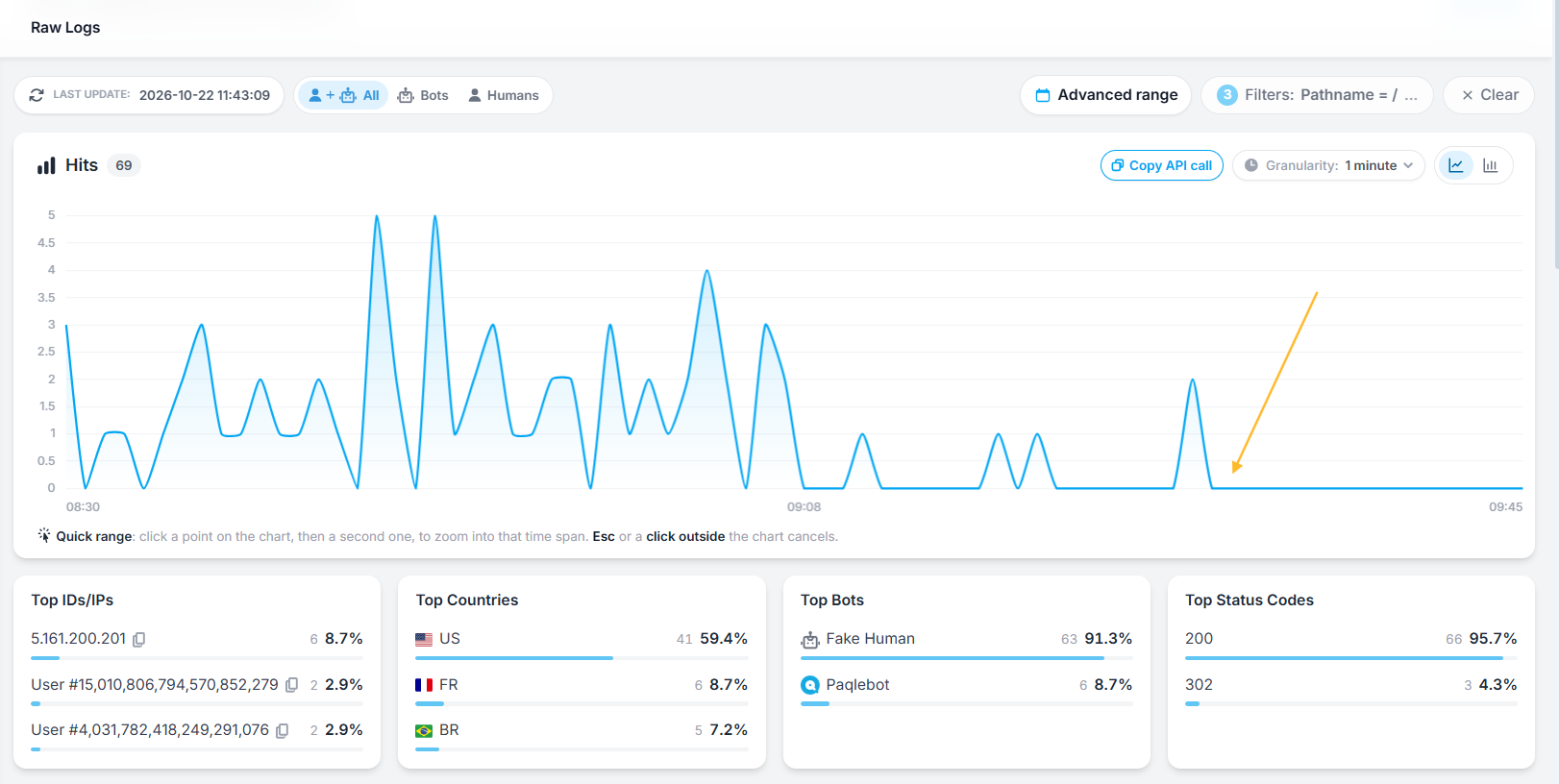Click the Raw Logs page title
The width and height of the screenshot is (1559, 784).
pos(65,27)
